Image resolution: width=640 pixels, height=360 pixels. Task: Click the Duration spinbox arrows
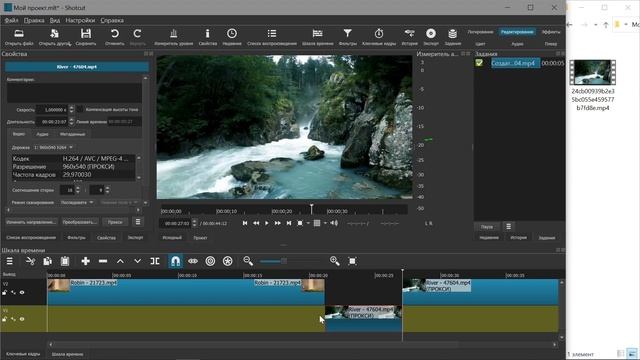tap(71, 122)
